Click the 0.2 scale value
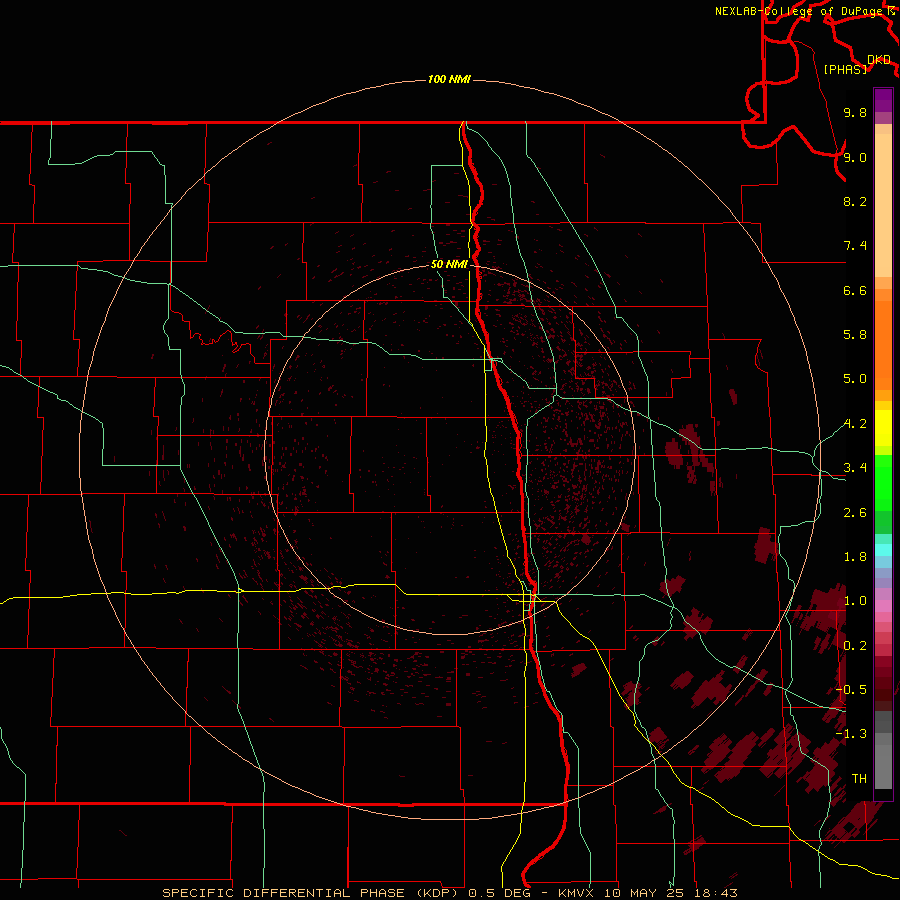This screenshot has width=900, height=900. tap(855, 646)
